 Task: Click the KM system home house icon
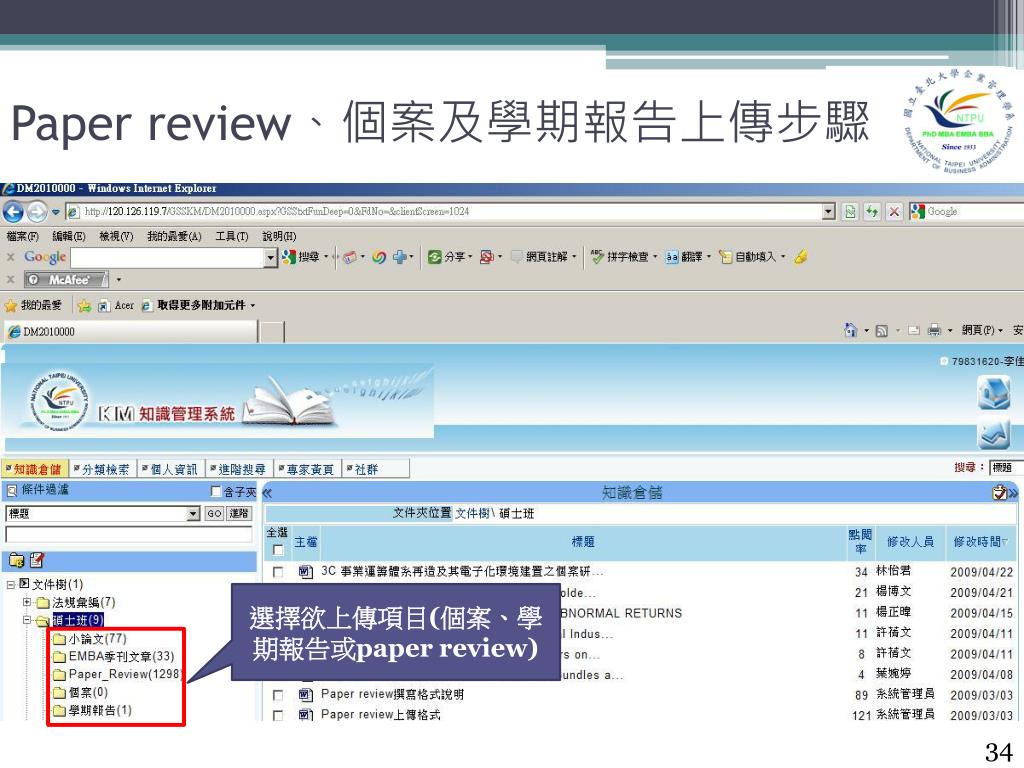tap(993, 394)
